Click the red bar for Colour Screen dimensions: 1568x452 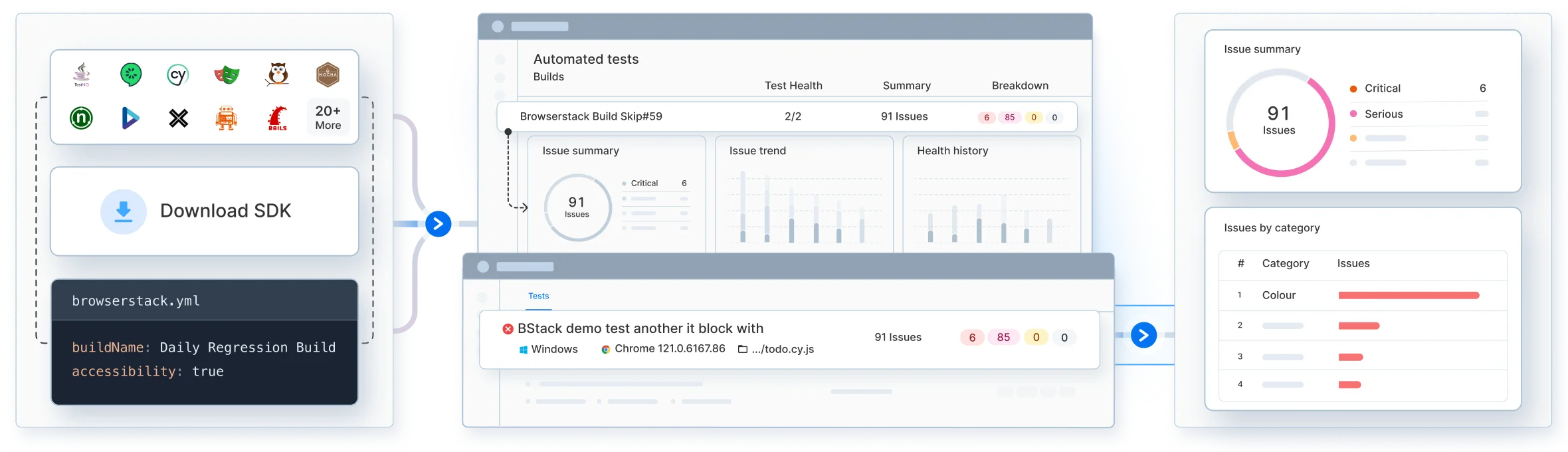coord(1409,296)
